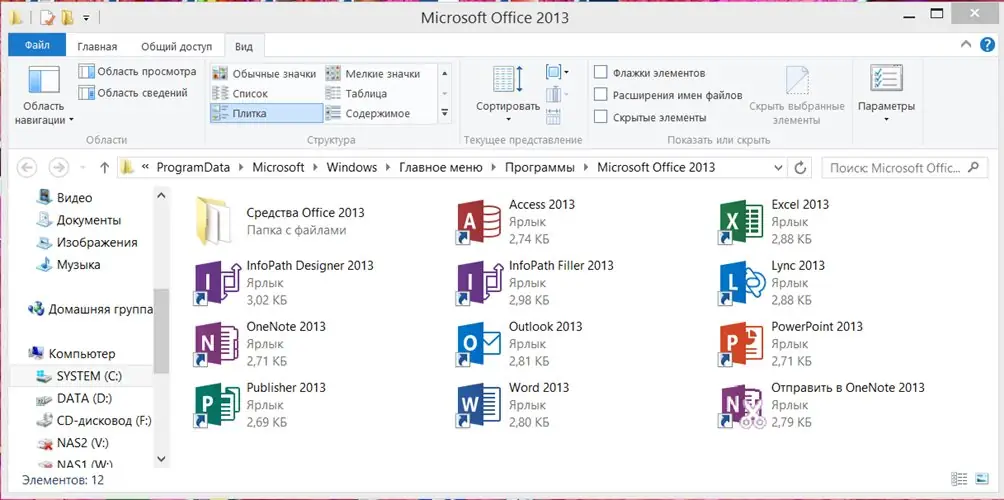
Task: Open the Customize Quick Access Toolbar dropdown
Action: [x=86, y=17]
